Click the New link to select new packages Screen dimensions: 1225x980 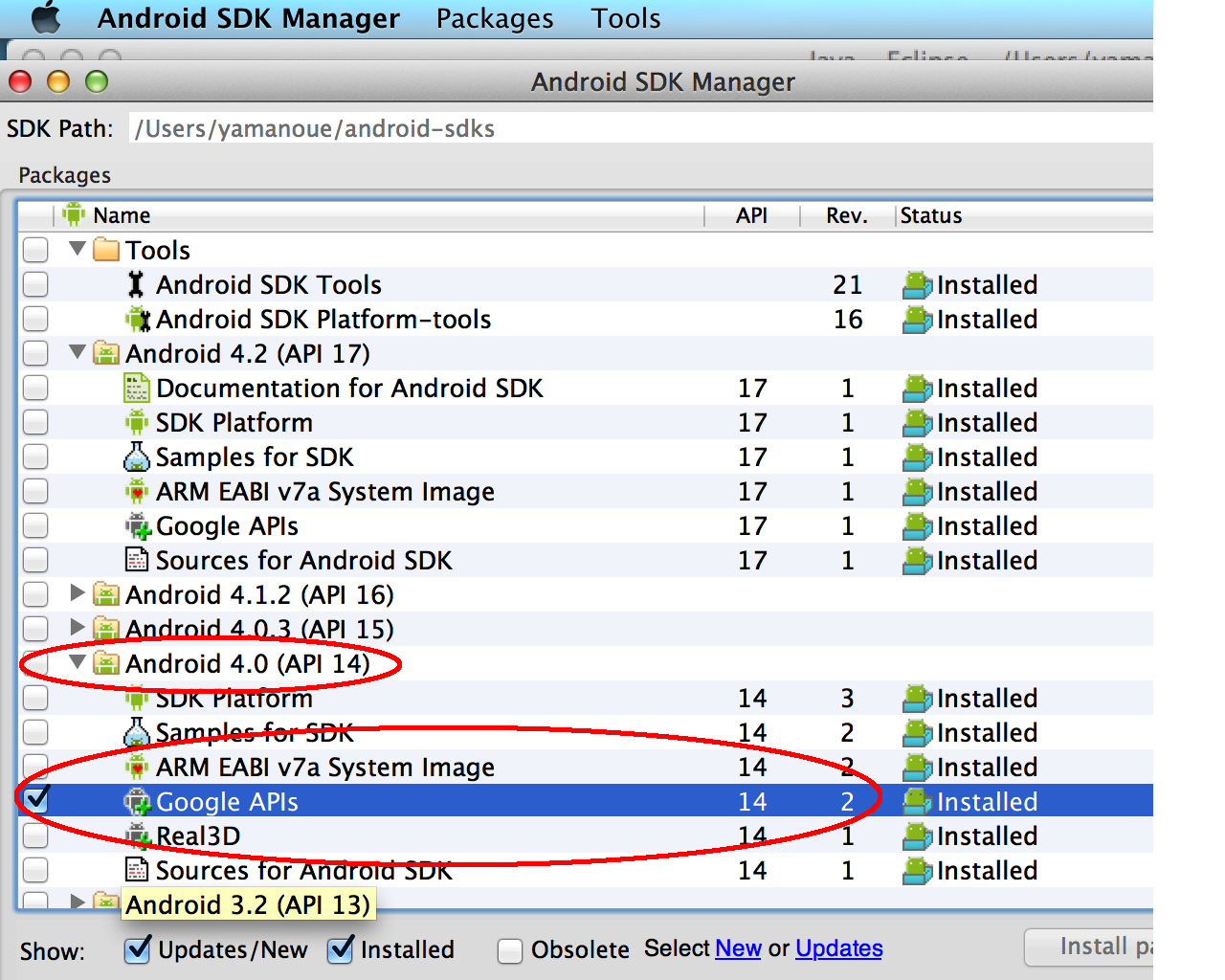click(737, 948)
